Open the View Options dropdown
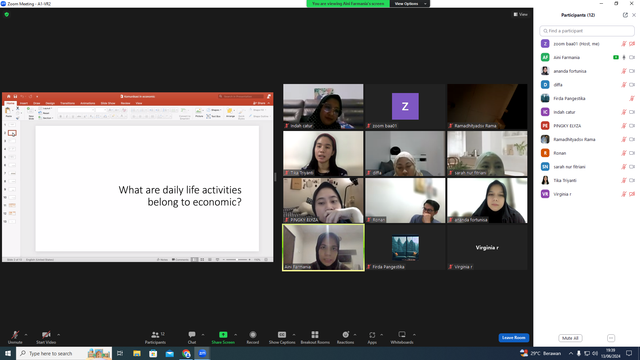This screenshot has height=360, width=640. point(410,4)
